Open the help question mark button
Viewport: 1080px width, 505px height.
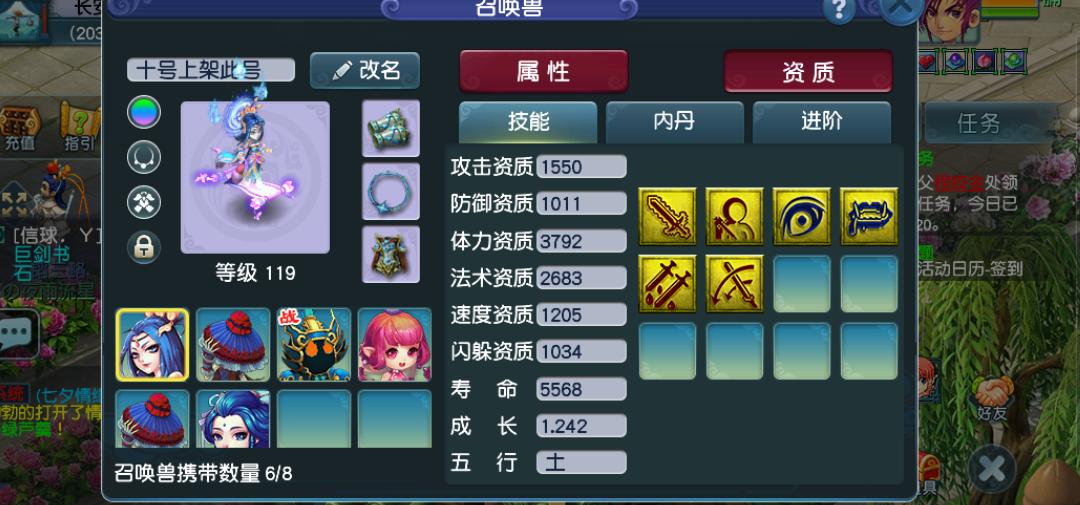(839, 10)
